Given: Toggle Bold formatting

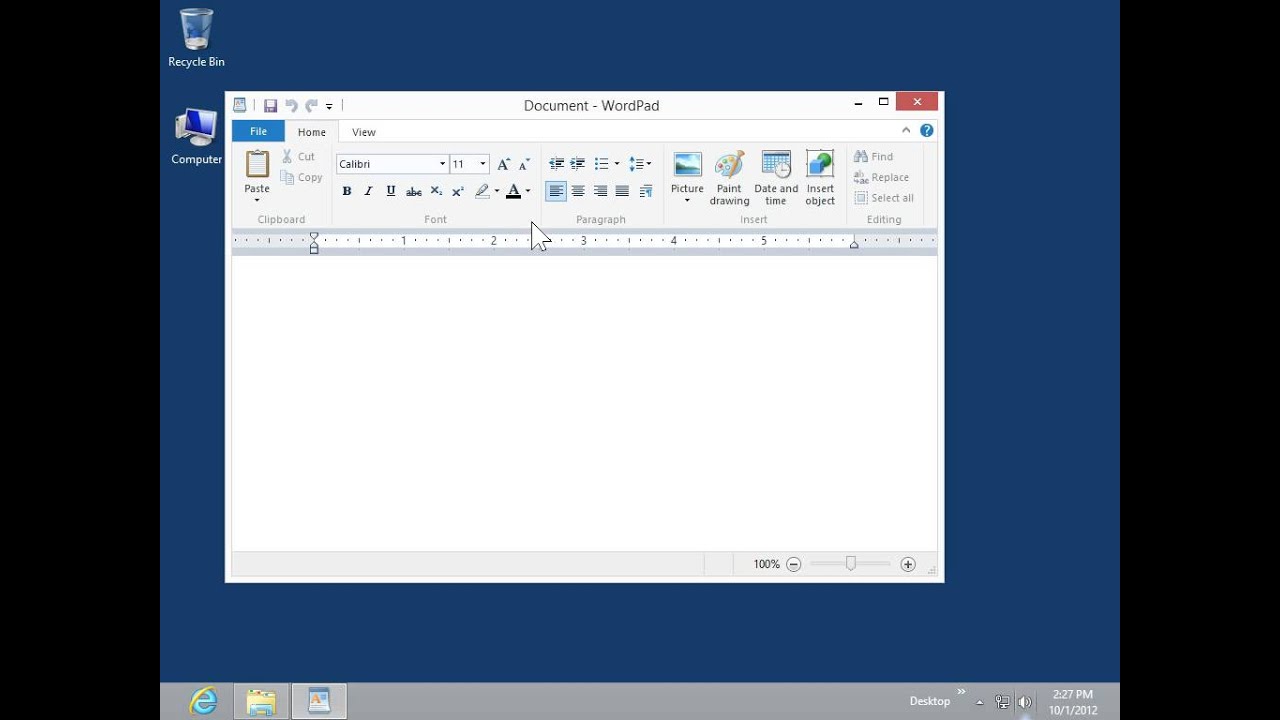Looking at the screenshot, I should (347, 191).
